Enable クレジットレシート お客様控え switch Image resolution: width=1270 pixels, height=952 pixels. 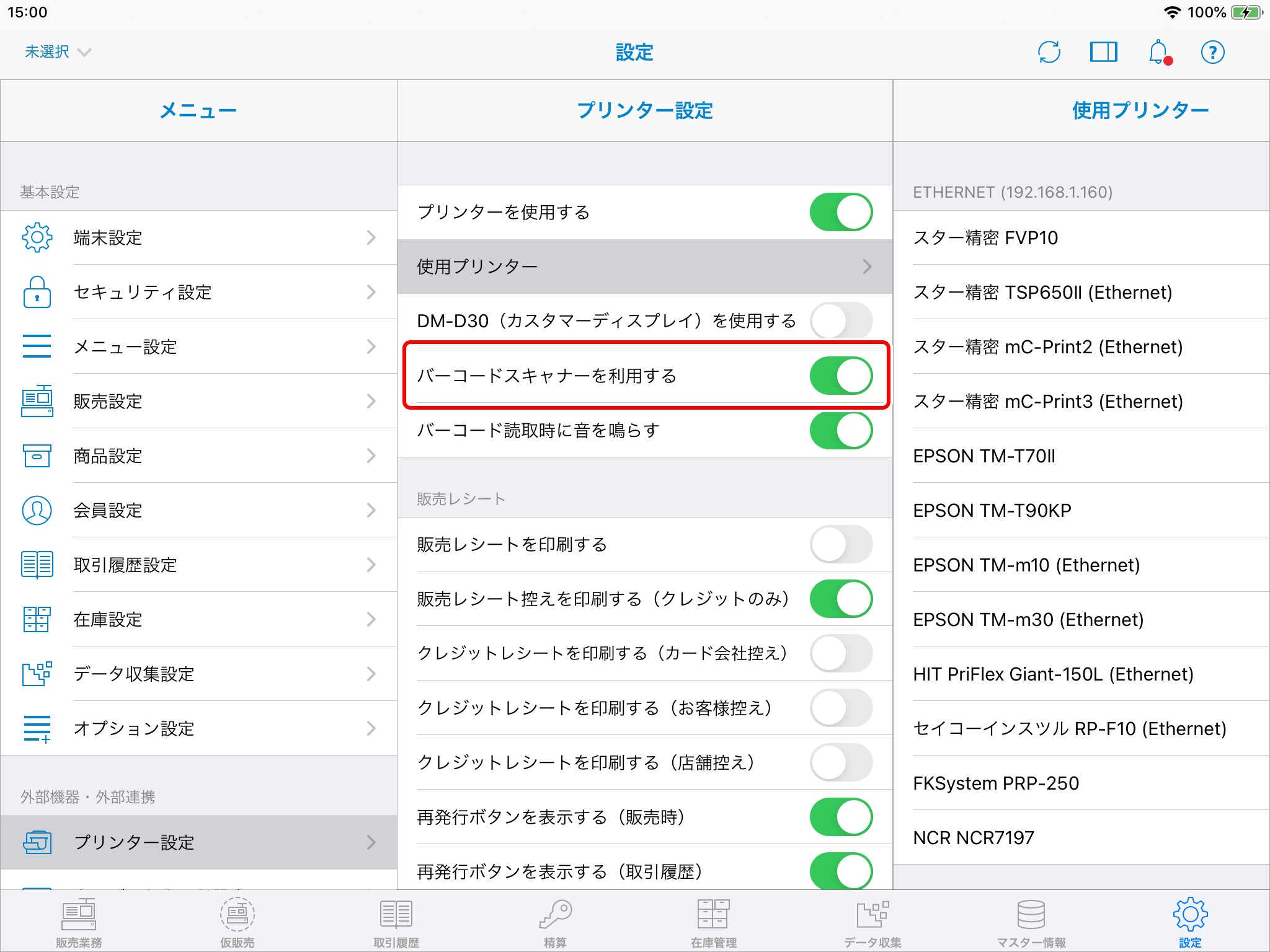841,708
